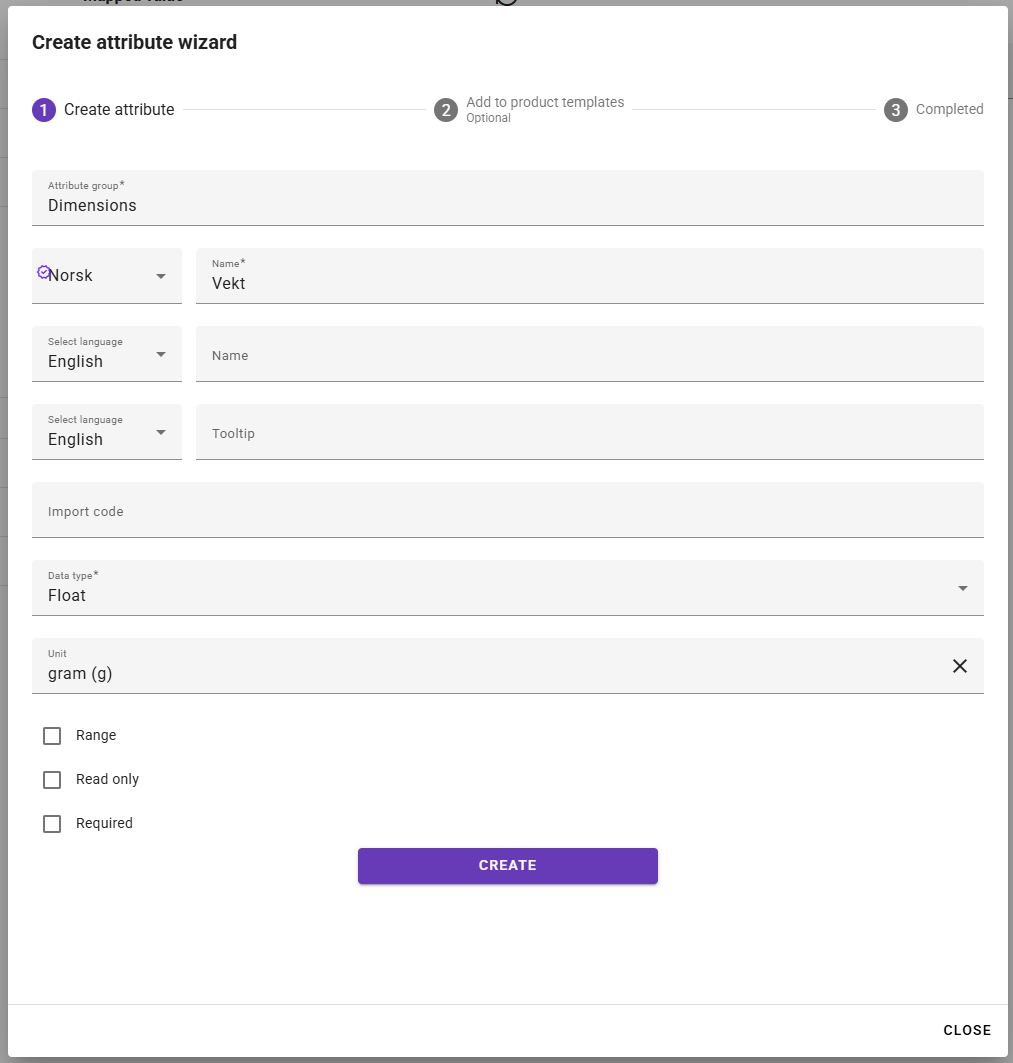Tick the Read only checkbox
Viewport: 1013px width, 1063px height.
click(x=52, y=780)
